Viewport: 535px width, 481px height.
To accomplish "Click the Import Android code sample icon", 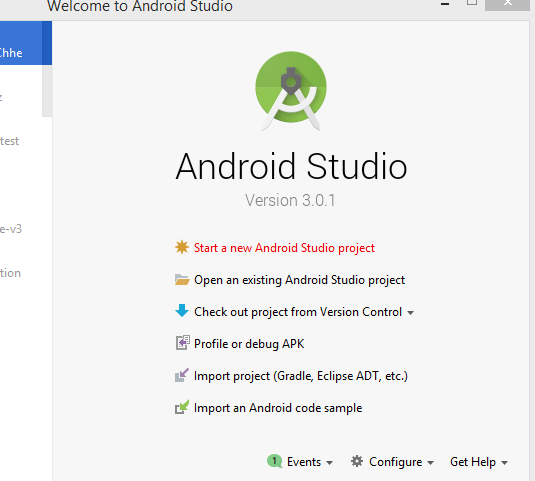I will point(182,407).
